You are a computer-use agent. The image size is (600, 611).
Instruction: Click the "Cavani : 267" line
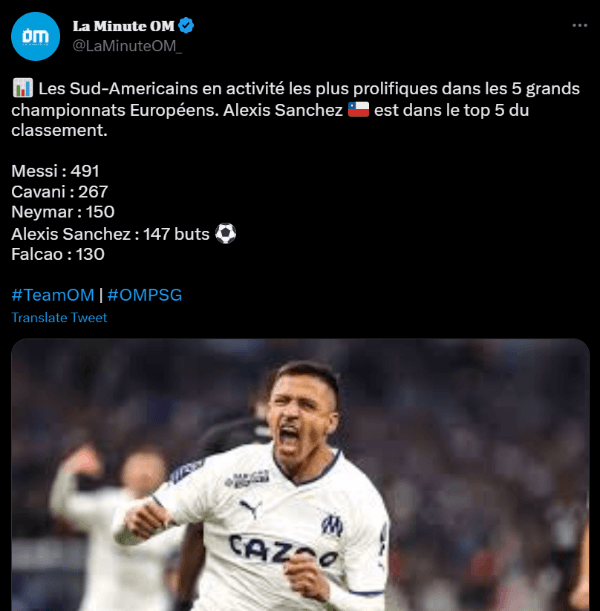pos(59,191)
